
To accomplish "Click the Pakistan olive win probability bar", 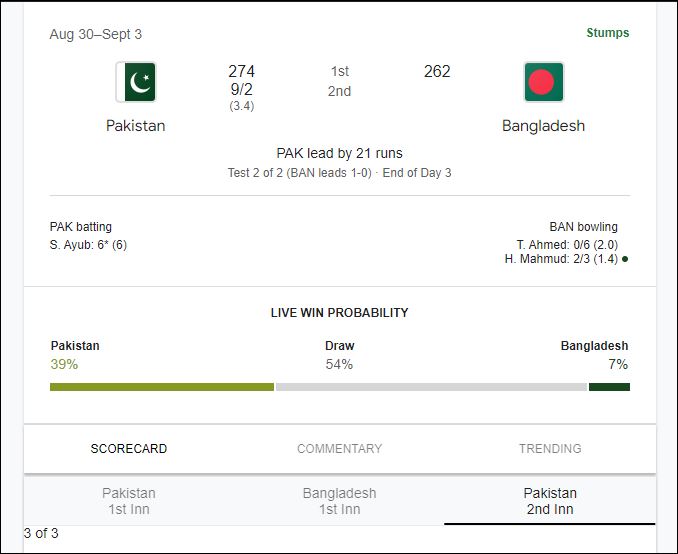I will click(x=162, y=387).
